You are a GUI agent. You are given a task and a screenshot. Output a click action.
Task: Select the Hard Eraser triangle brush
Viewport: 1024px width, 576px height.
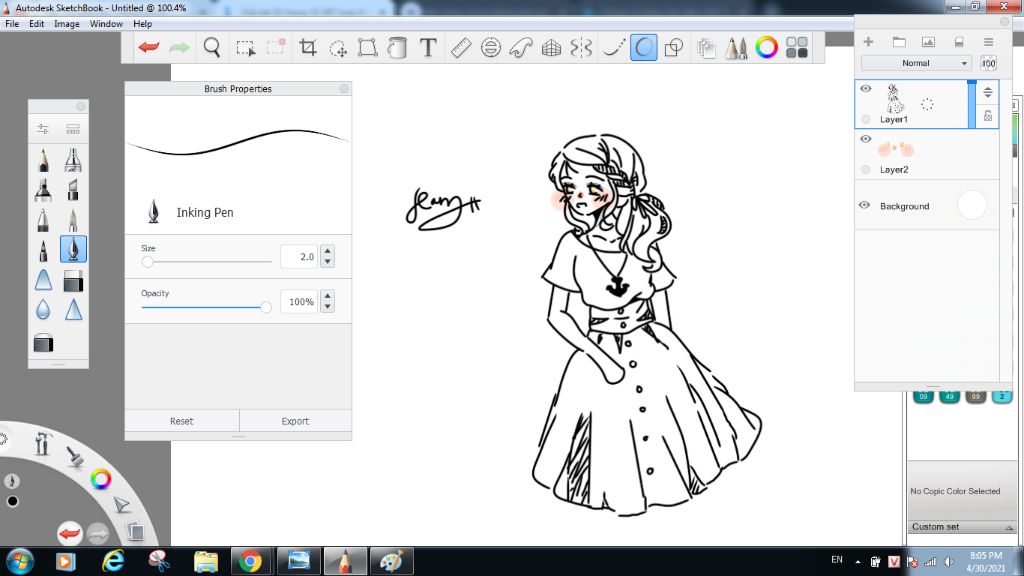43,280
